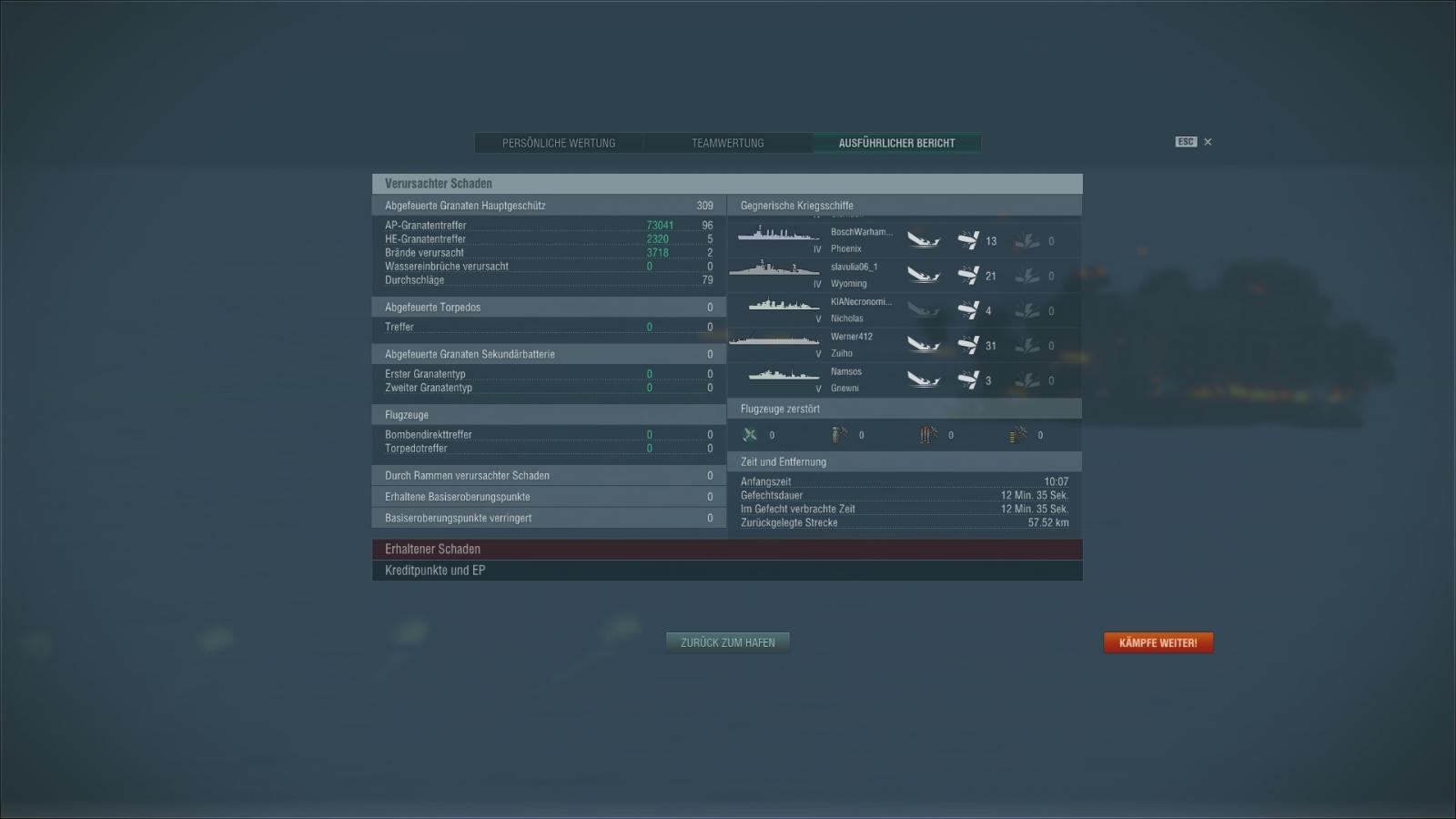Click the Durchschläge row label
1456x819 pixels.
414,280
